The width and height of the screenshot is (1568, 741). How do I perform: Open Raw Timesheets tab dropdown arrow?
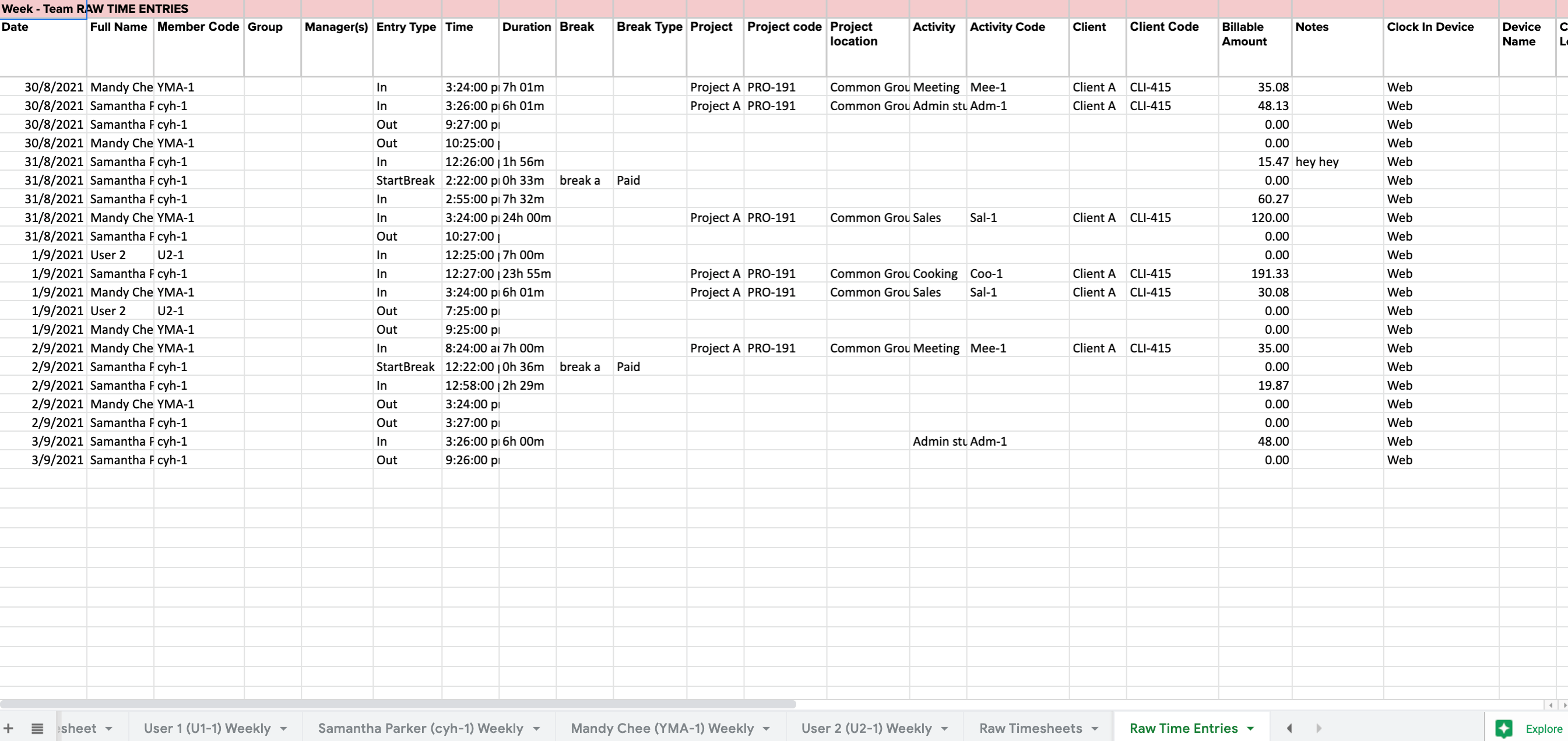point(1095,728)
